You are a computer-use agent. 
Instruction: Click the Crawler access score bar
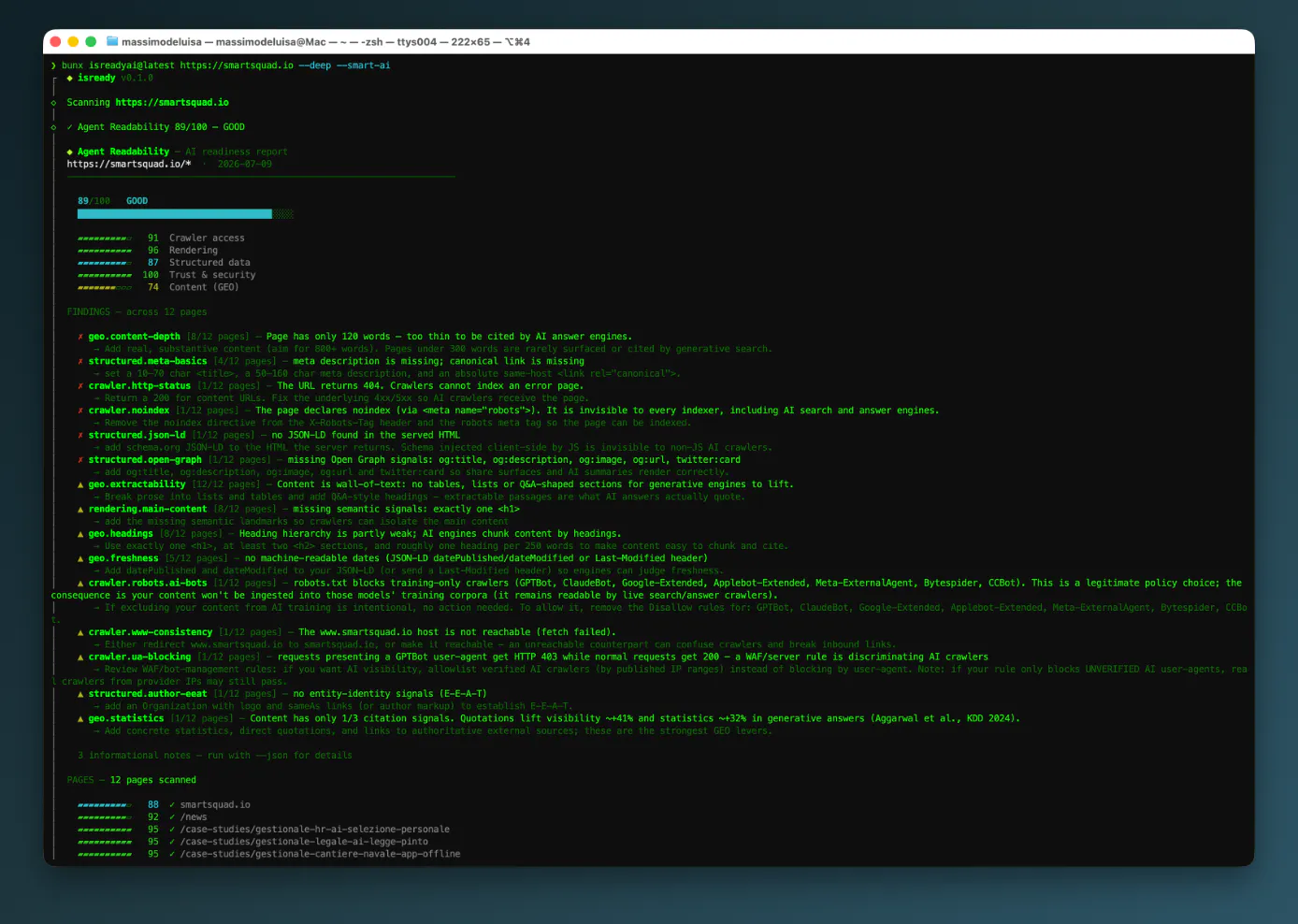[105, 238]
